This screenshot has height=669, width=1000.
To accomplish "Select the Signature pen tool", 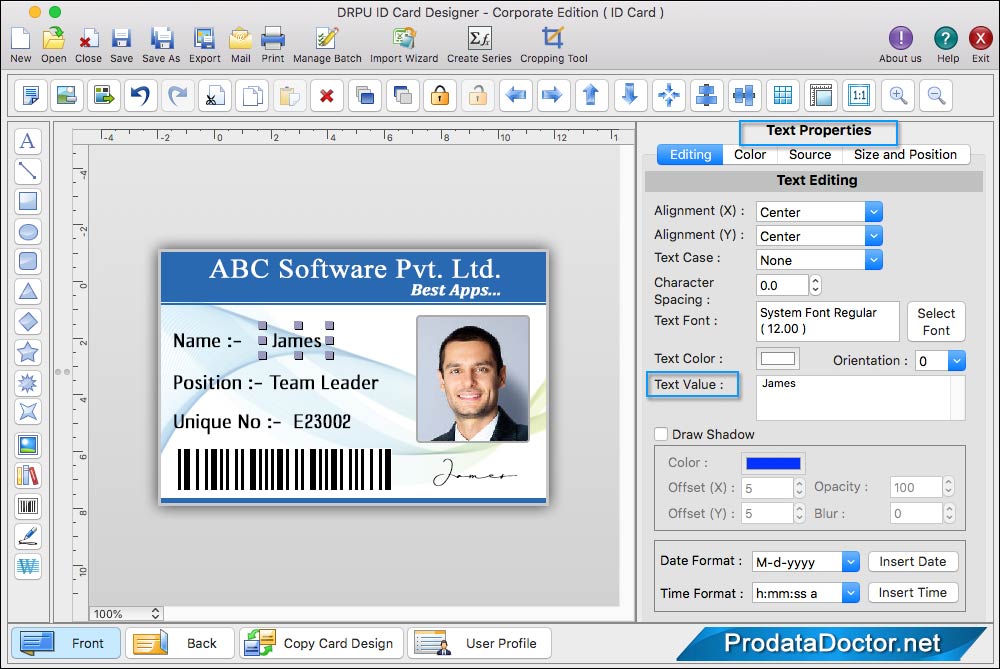I will pyautogui.click(x=27, y=536).
